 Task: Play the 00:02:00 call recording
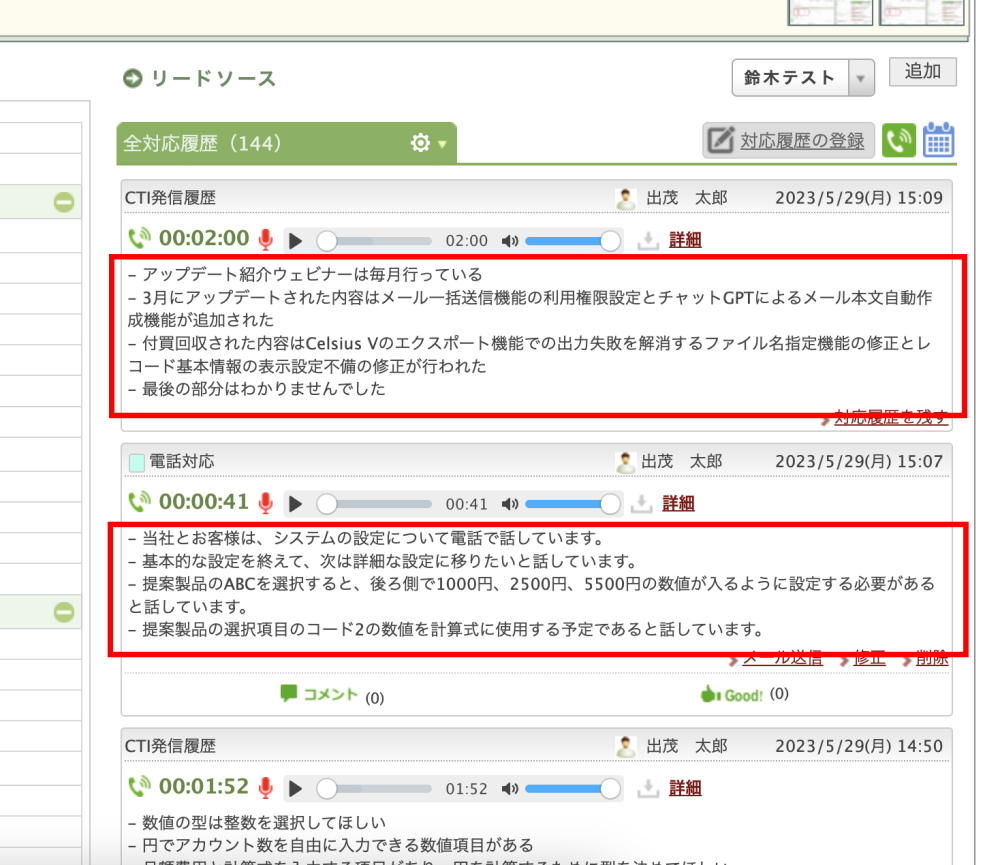click(295, 241)
